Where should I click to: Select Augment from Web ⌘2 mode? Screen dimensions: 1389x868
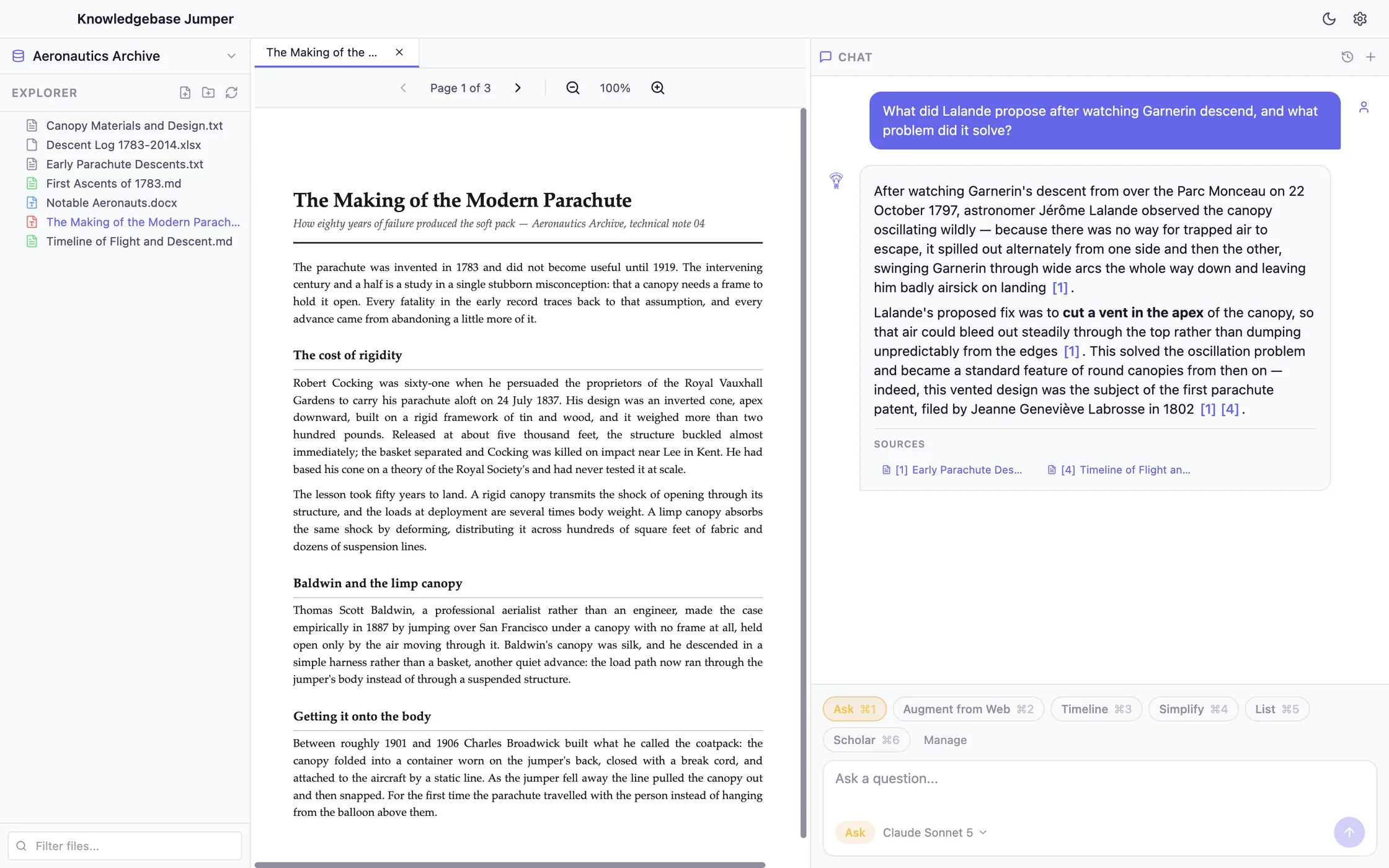pyautogui.click(x=968, y=709)
